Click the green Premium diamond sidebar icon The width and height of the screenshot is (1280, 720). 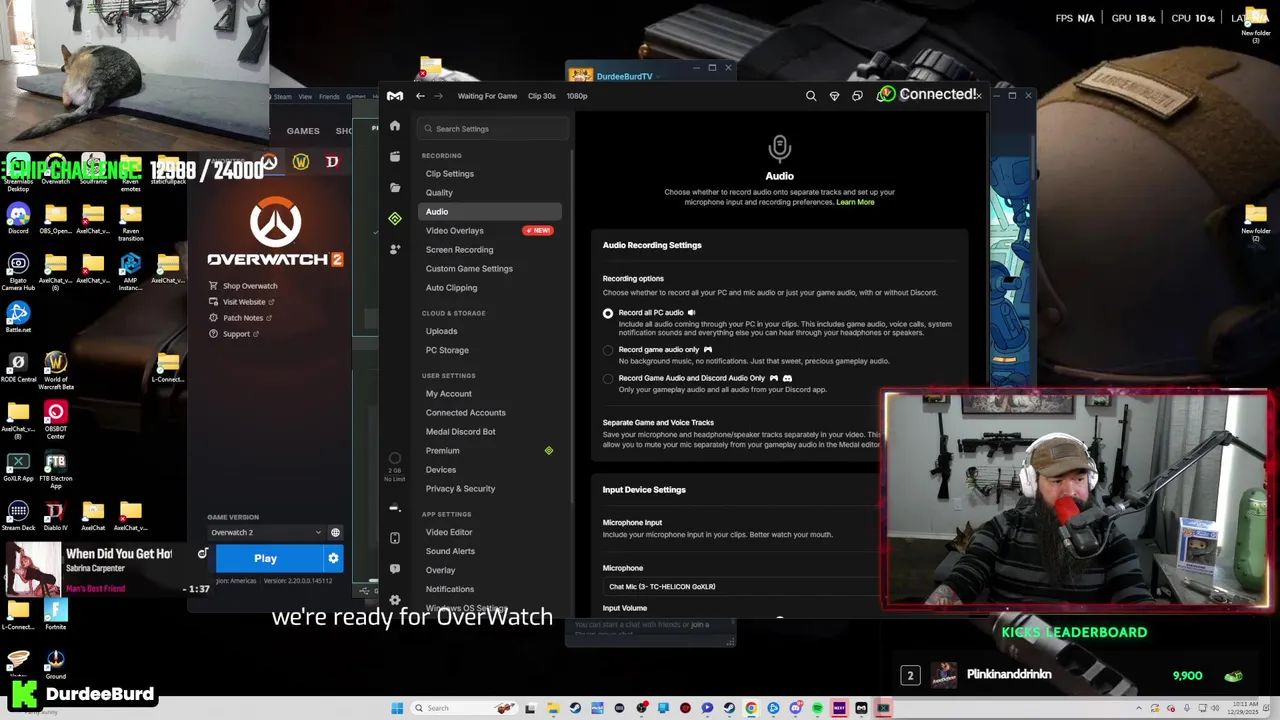[x=395, y=219]
